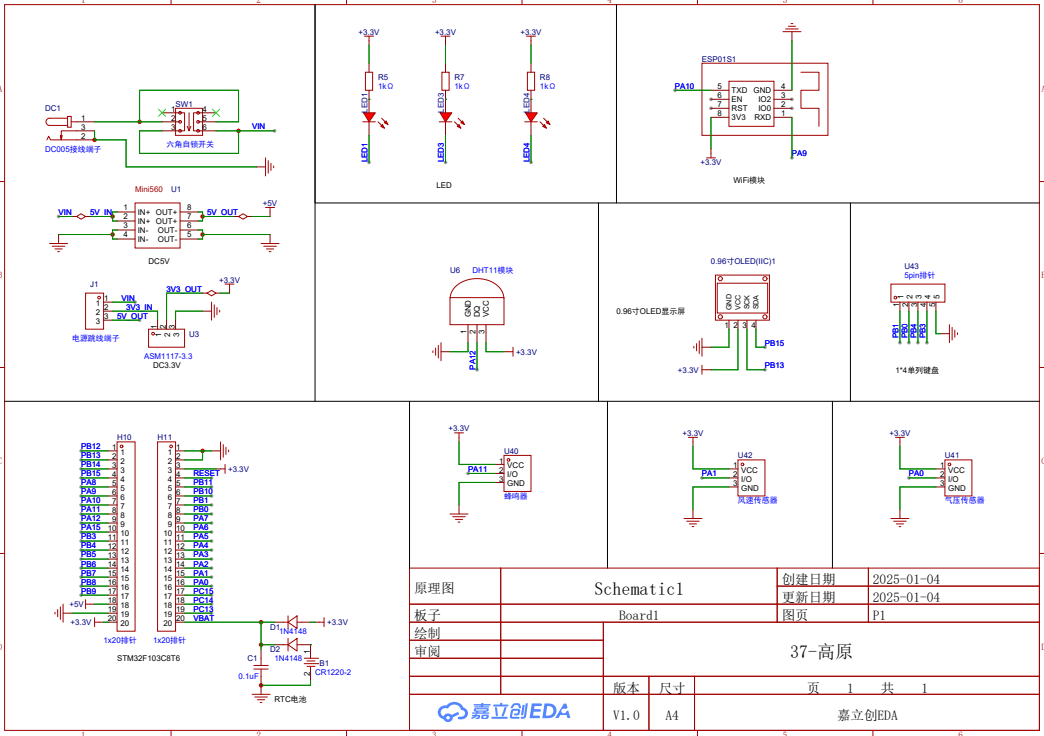Click the ground symbol above ESP01S1

[792, 28]
